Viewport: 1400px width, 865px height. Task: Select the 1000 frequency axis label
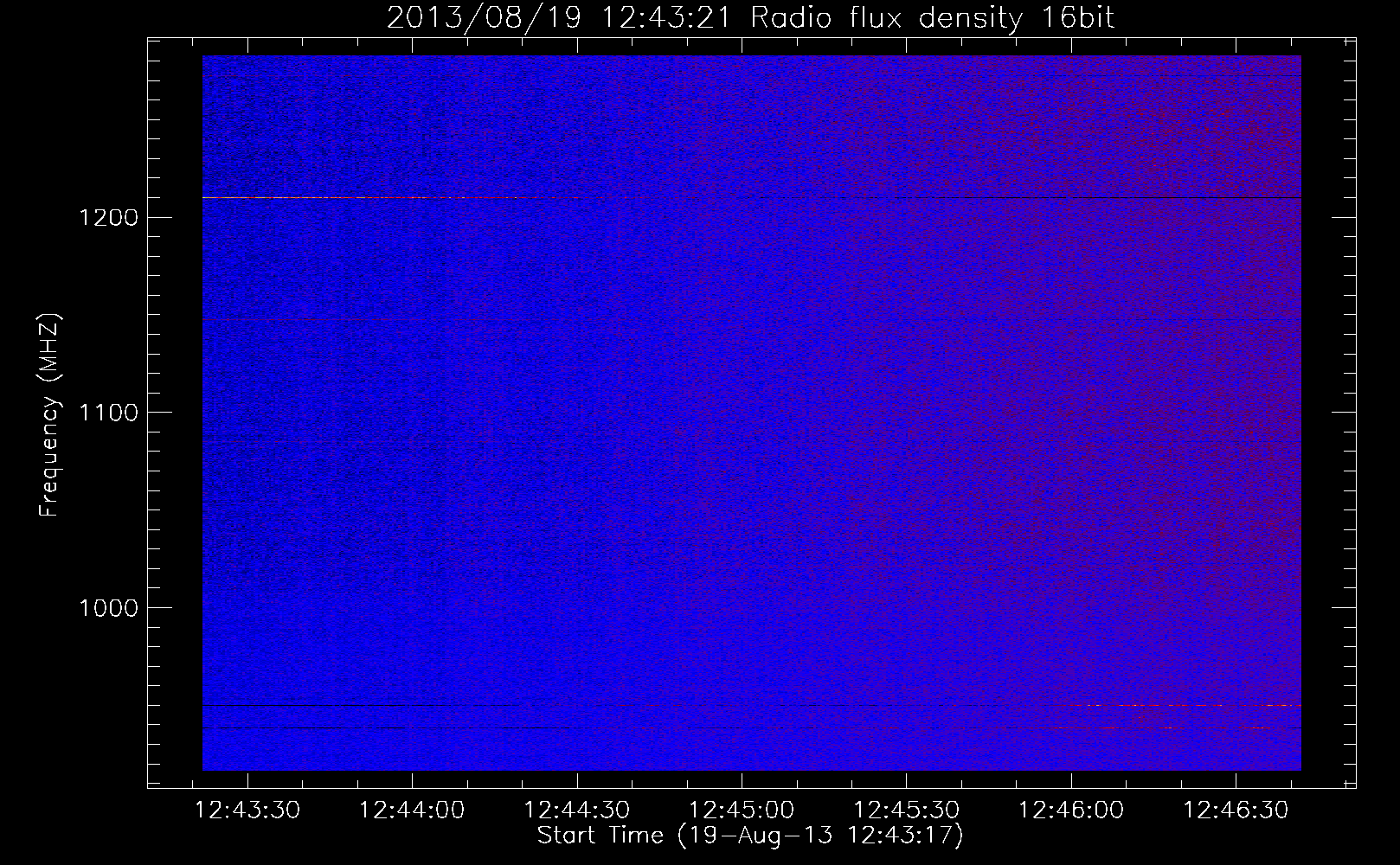coord(108,608)
